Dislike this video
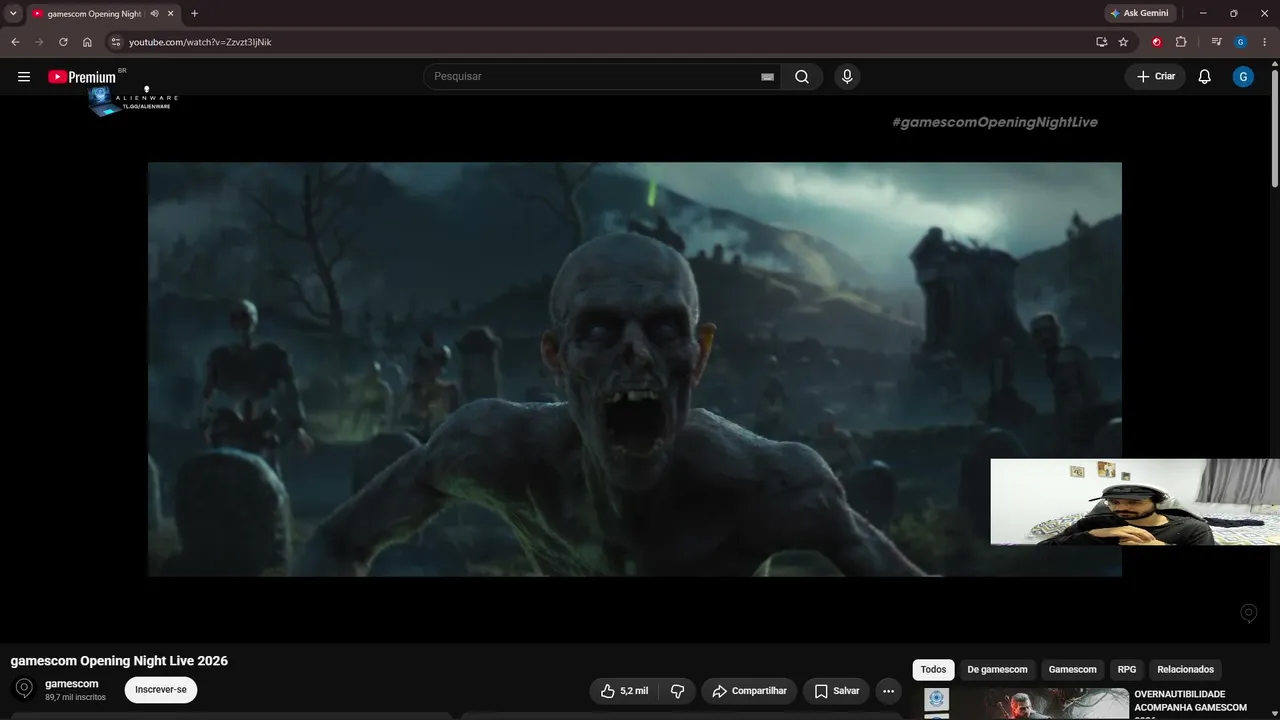This screenshot has width=1280, height=720. 677,691
